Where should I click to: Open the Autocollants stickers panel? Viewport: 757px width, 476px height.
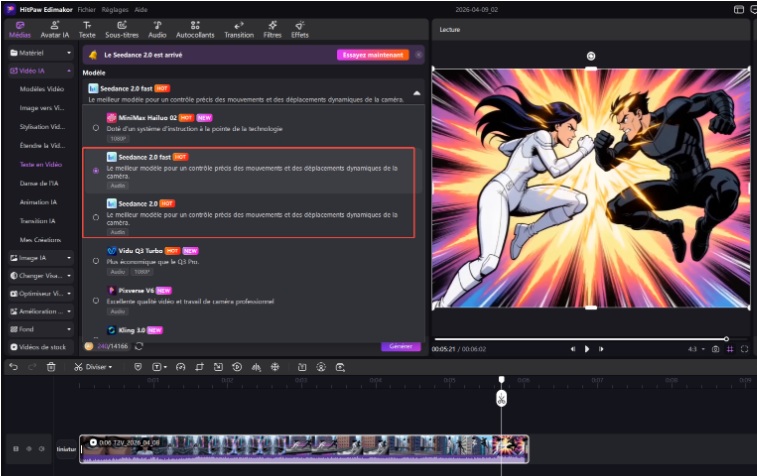(202, 29)
